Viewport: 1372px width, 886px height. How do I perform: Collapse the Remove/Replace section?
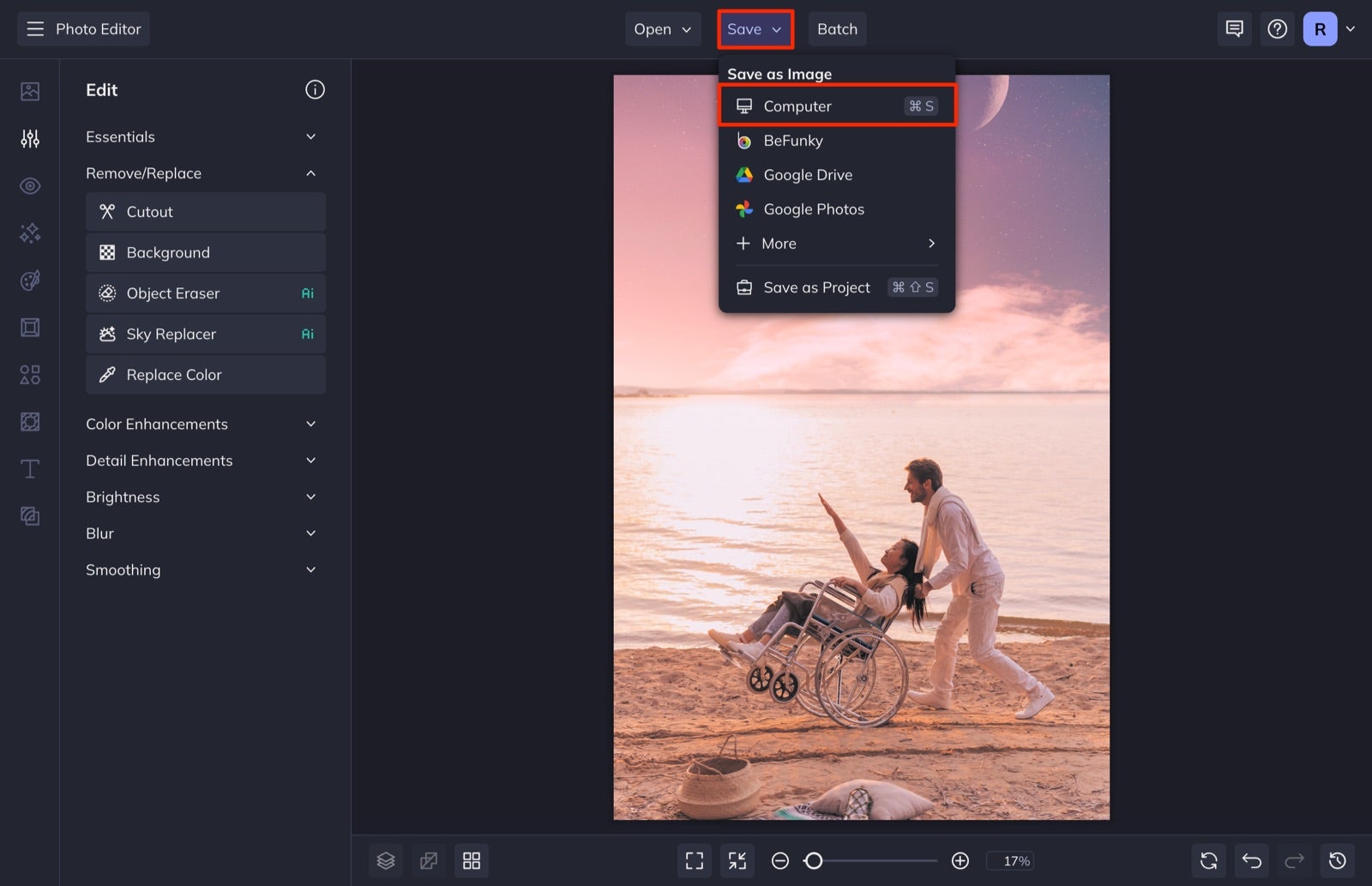tap(310, 172)
